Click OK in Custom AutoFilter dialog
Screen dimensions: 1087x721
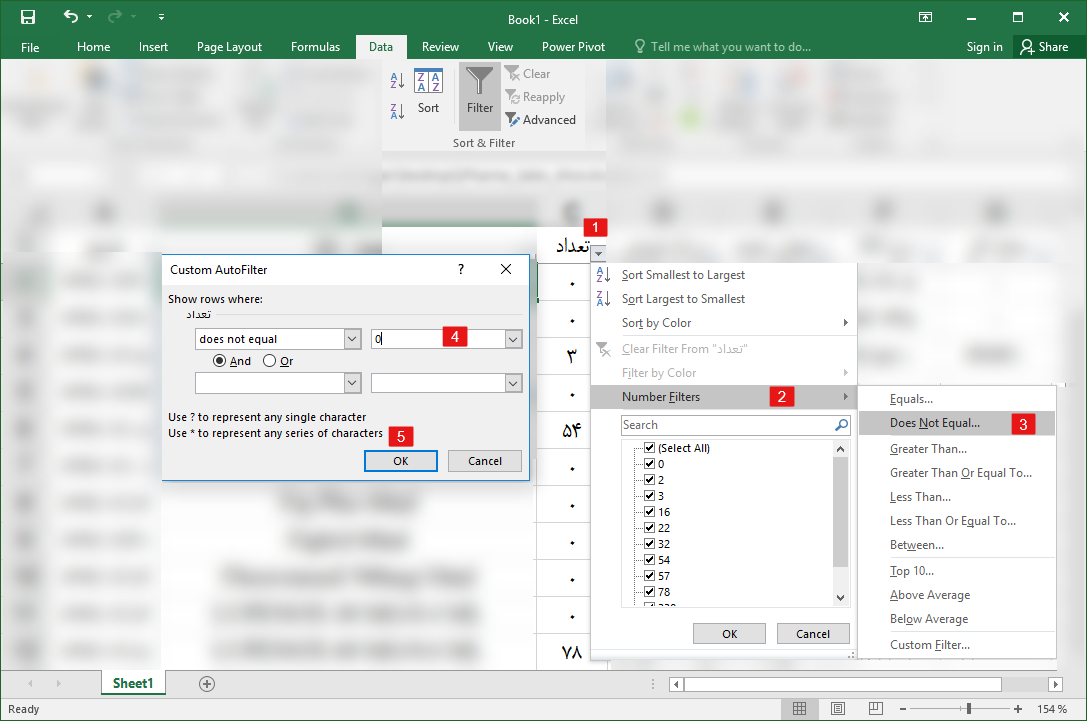click(x=401, y=461)
